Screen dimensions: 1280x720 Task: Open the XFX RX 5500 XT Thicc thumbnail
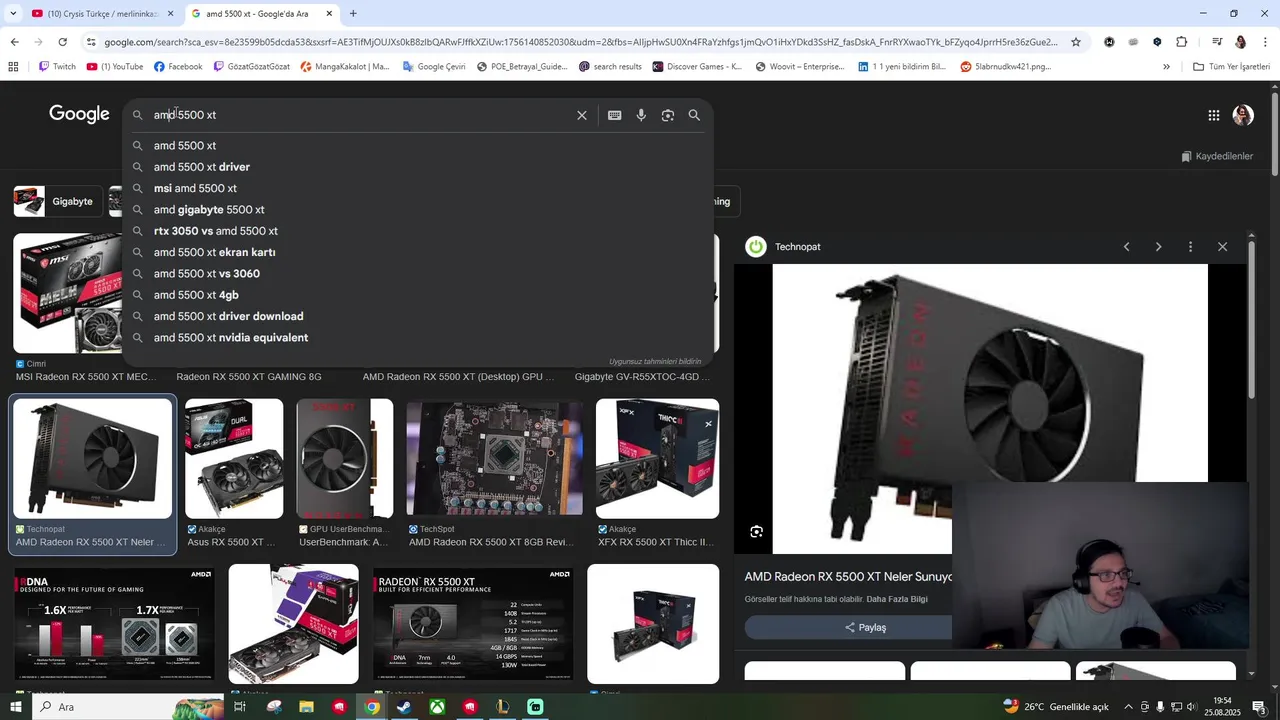(x=657, y=459)
